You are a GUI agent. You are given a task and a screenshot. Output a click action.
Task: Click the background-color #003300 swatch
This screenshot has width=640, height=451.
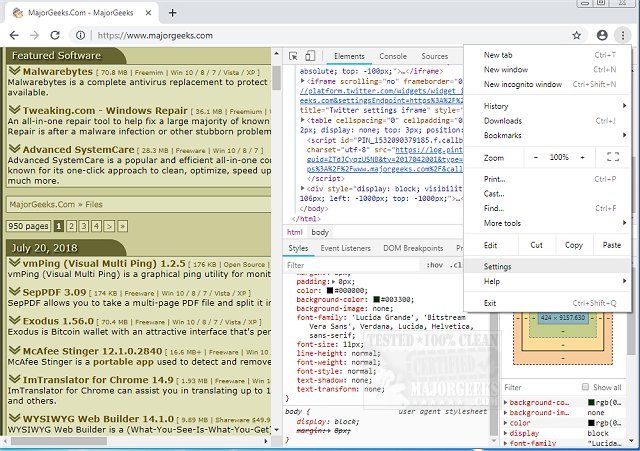click(376, 299)
